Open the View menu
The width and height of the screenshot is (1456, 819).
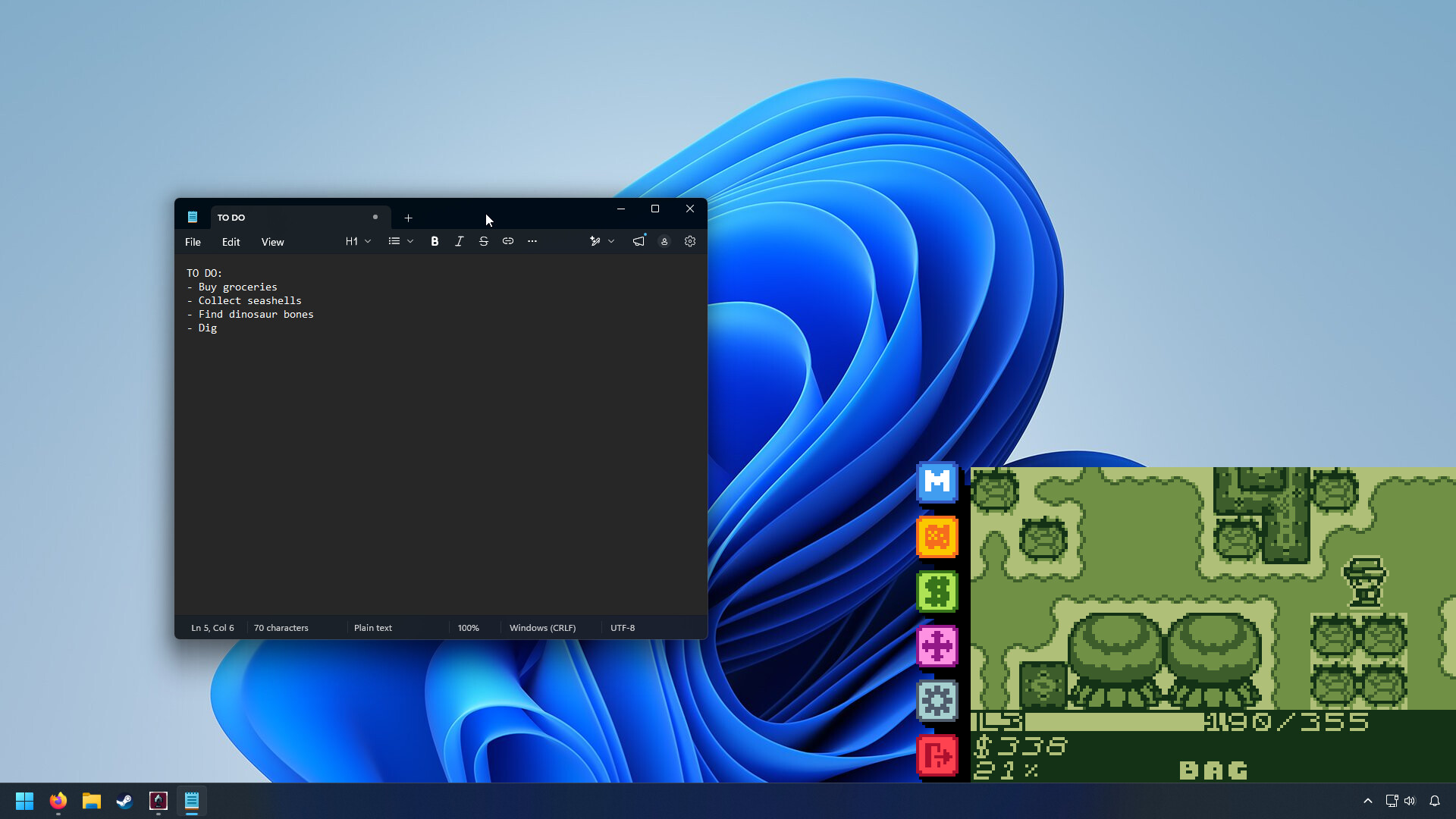click(273, 242)
